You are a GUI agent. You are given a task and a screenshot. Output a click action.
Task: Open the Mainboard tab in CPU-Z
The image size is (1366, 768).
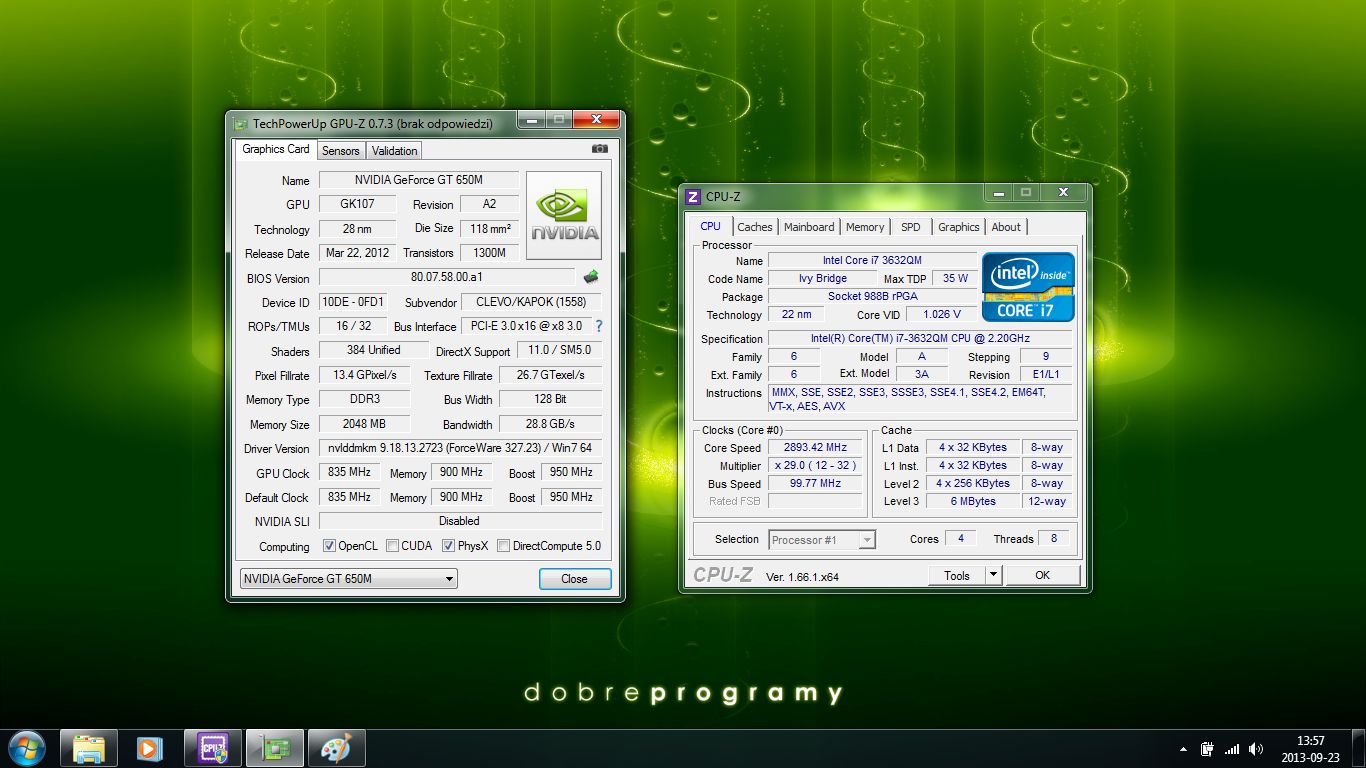pyautogui.click(x=809, y=227)
